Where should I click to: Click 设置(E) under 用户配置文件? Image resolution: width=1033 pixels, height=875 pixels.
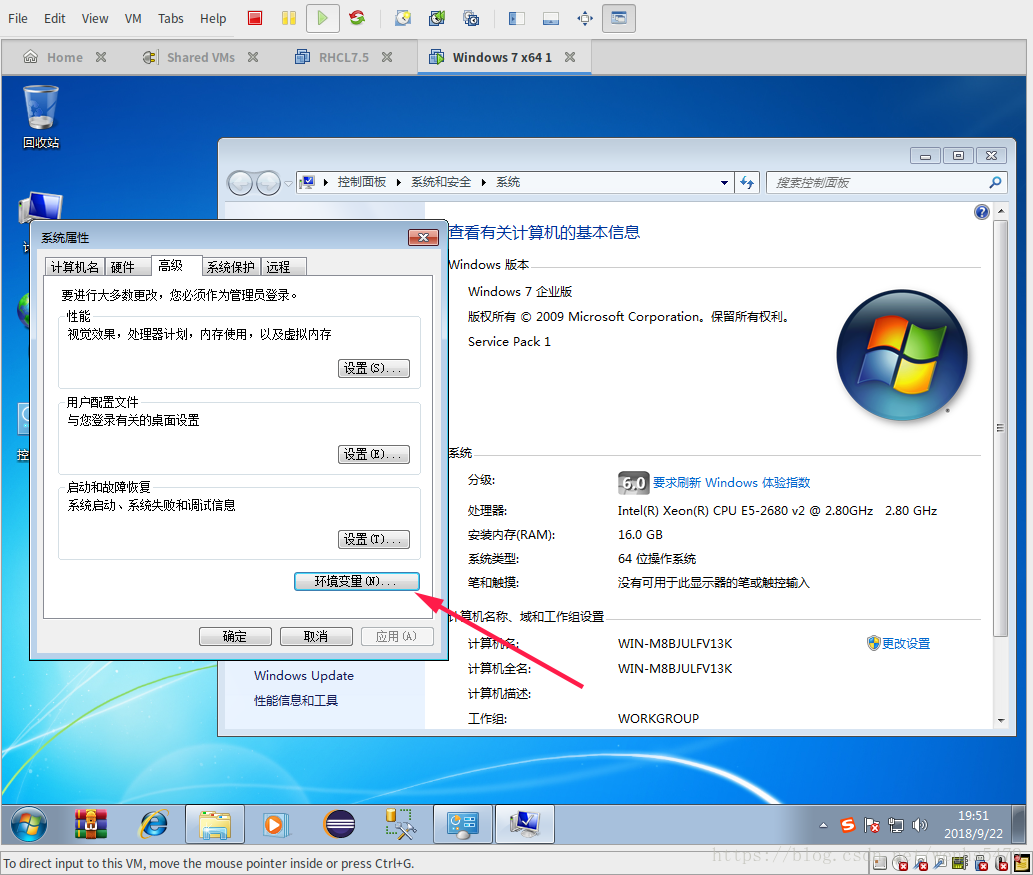coord(374,455)
